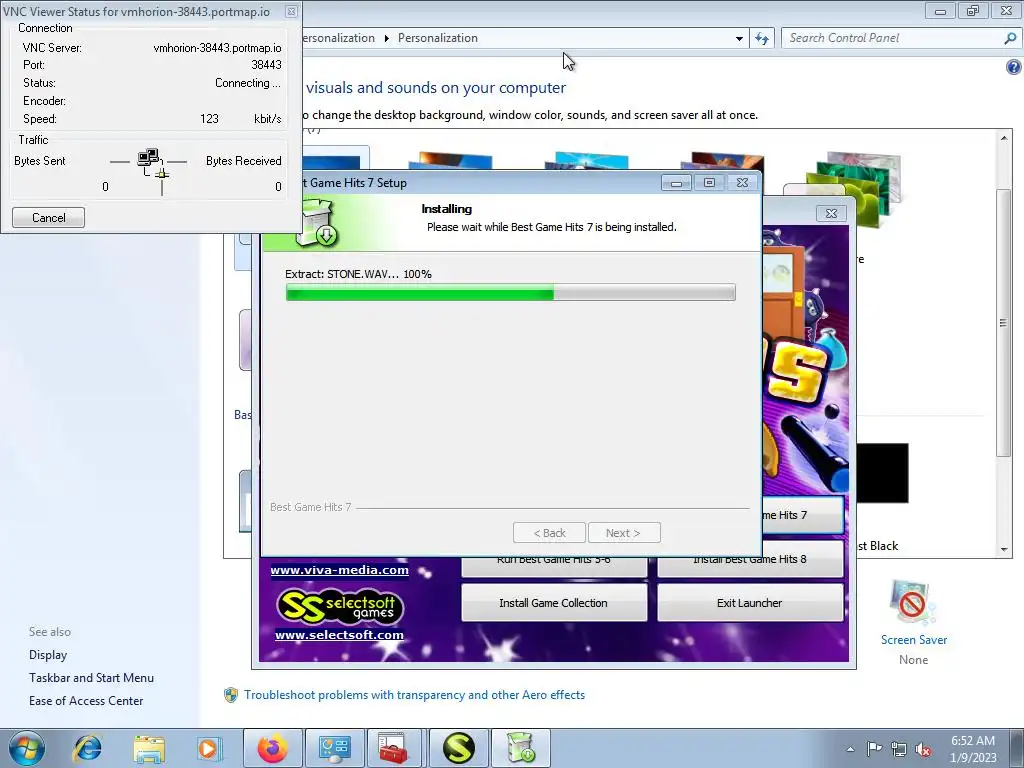This screenshot has height=768, width=1024.
Task: Switch to Selectsoft launcher taskbar item
Action: click(458, 748)
